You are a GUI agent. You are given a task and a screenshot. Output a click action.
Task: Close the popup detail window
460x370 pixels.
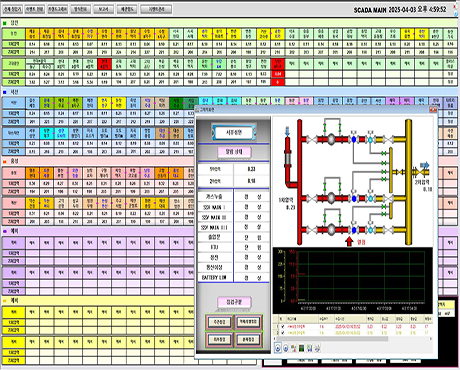click(433, 110)
